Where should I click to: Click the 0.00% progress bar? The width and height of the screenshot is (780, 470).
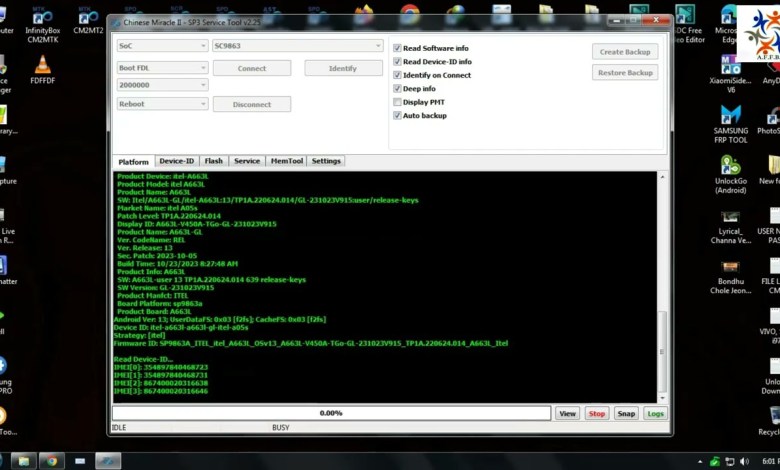(331, 413)
